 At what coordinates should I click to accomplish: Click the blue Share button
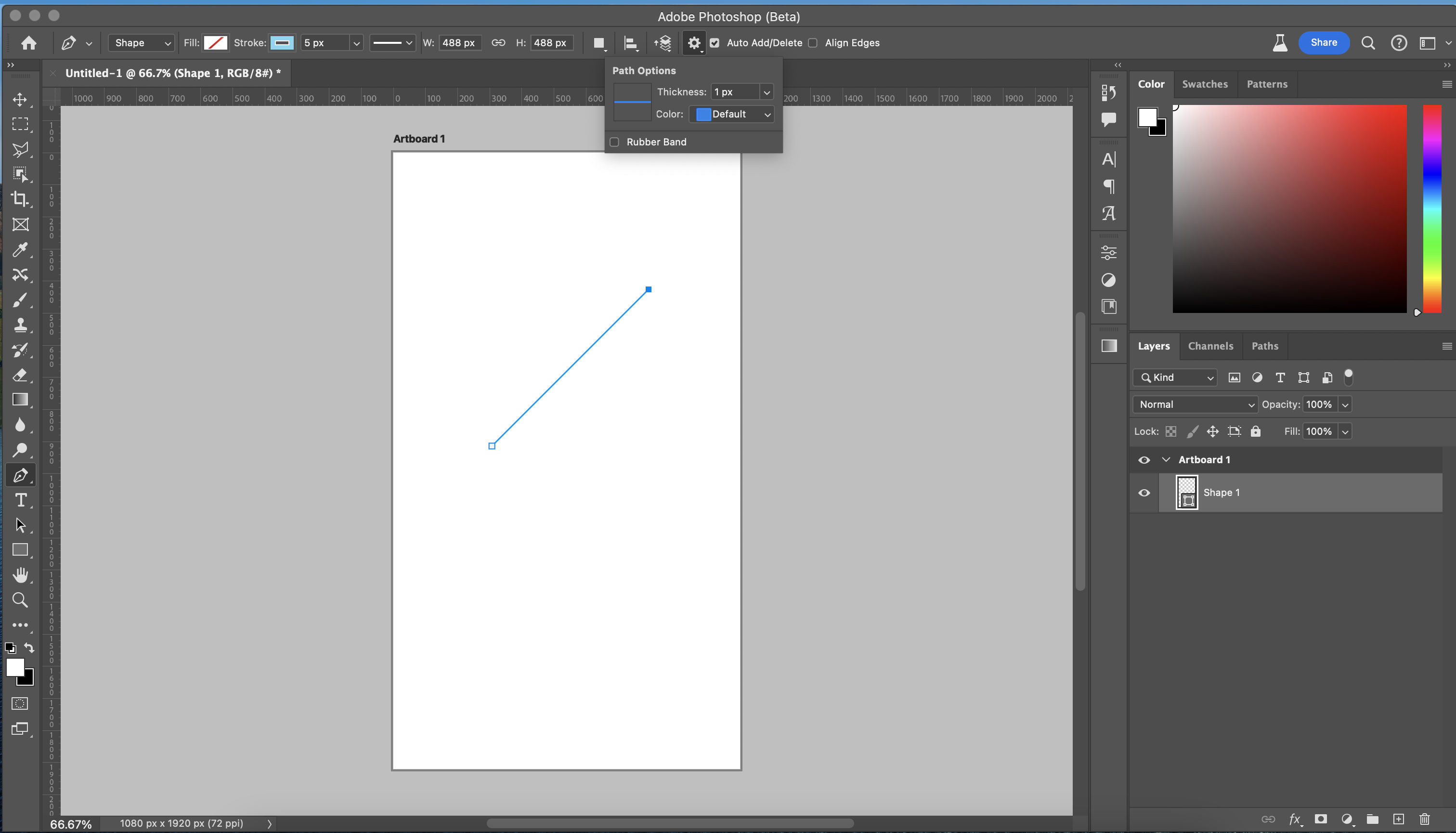(1323, 43)
